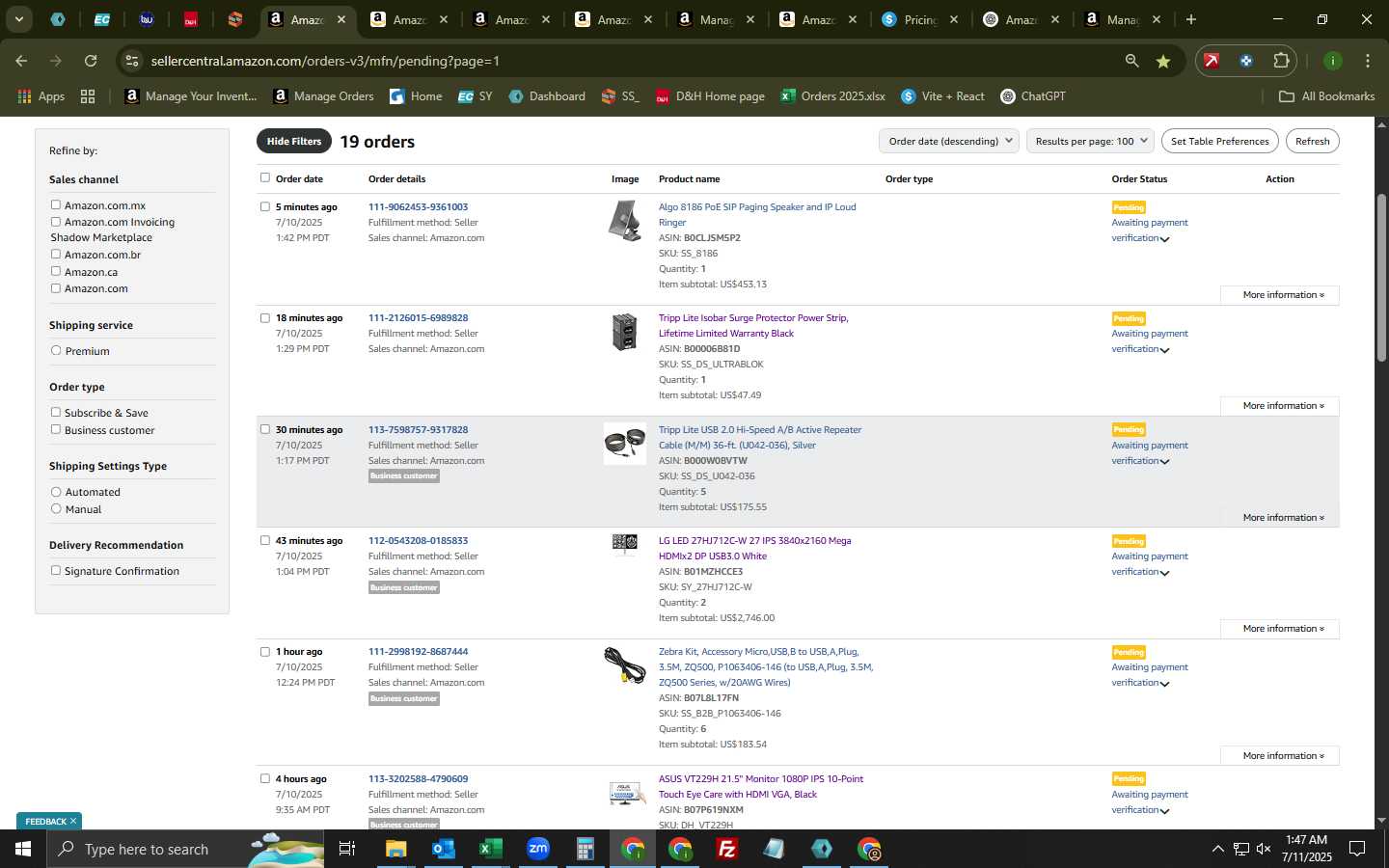The width and height of the screenshot is (1389, 868).
Task: Bookmark this page with star icon
Action: [x=1163, y=61]
